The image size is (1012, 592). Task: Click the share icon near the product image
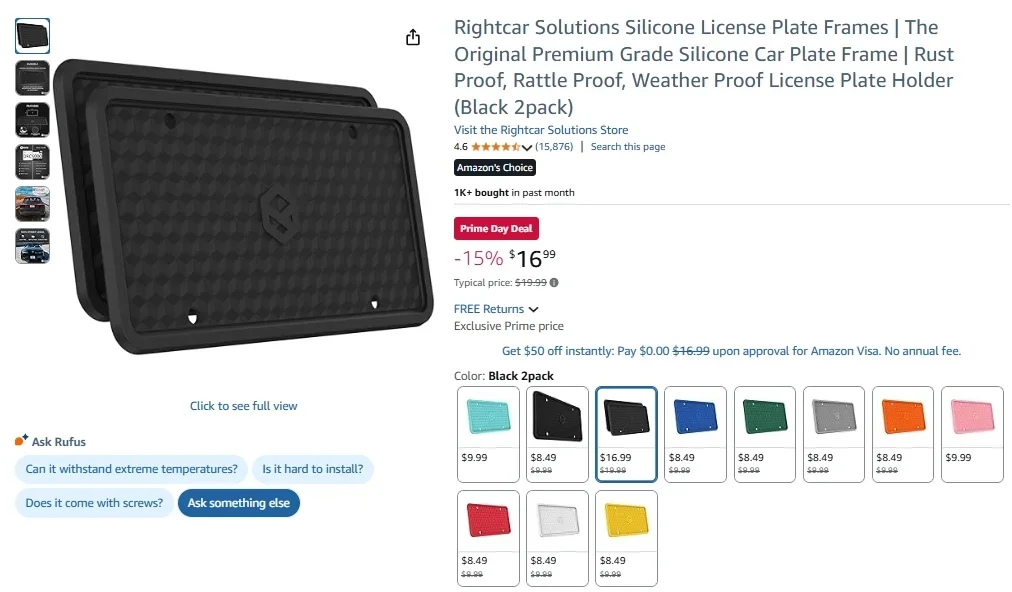[412, 36]
